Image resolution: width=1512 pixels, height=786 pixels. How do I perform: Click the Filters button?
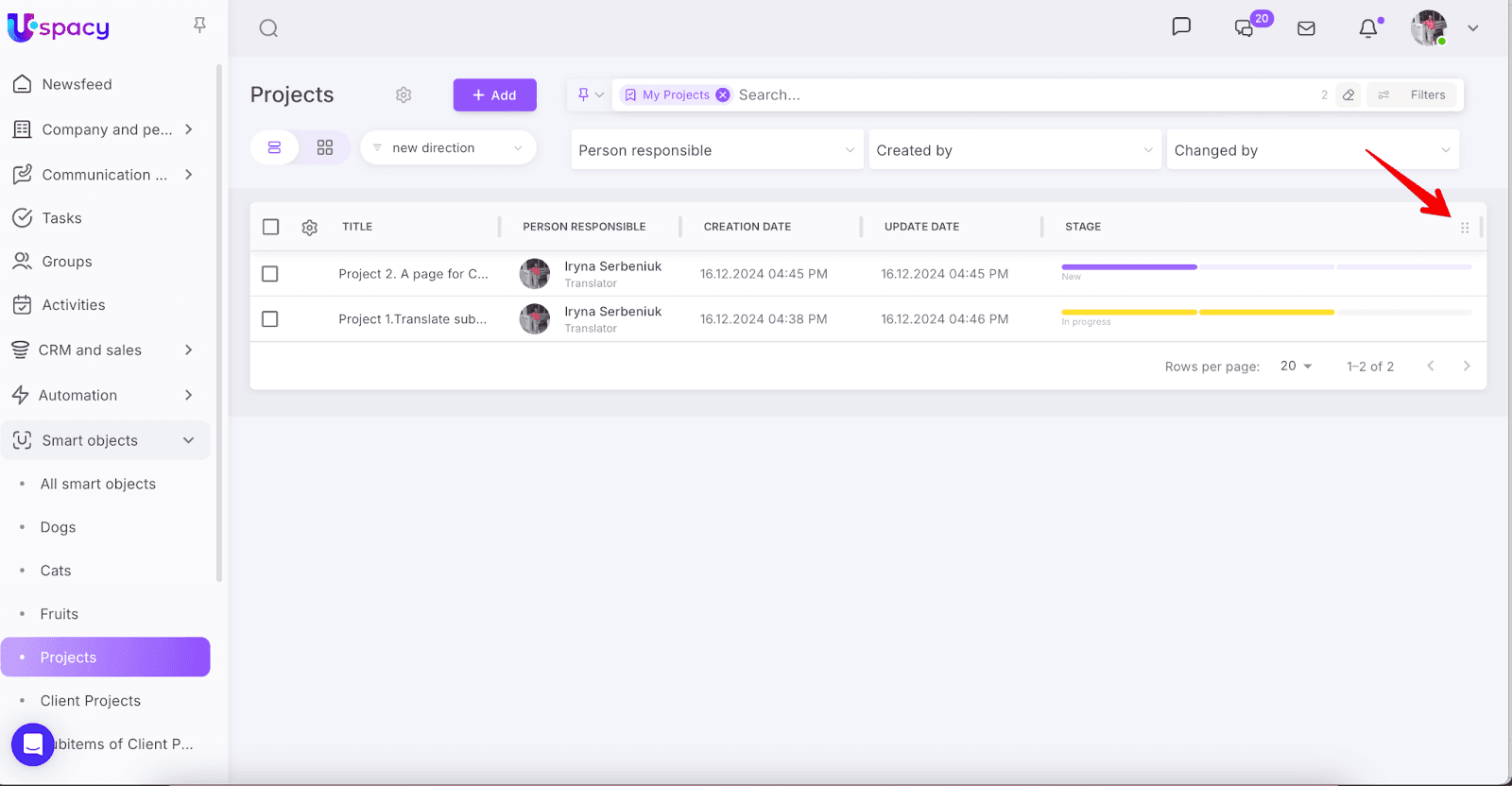1415,94
